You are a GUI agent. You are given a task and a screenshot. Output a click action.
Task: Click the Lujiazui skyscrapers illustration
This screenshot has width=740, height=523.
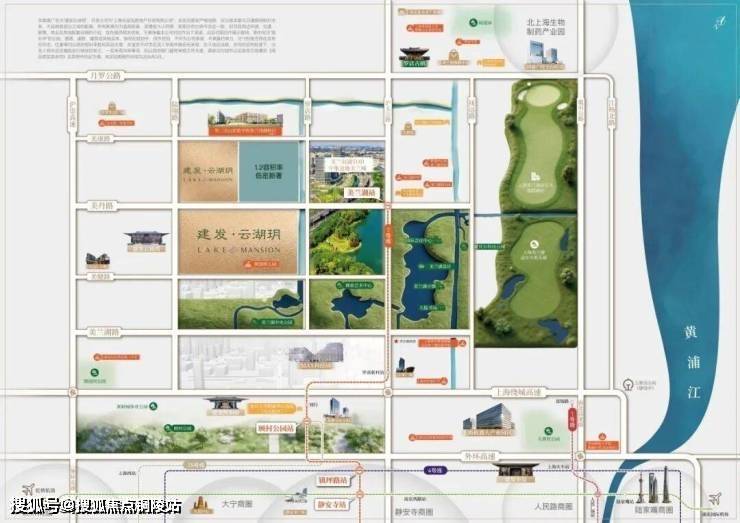652,486
